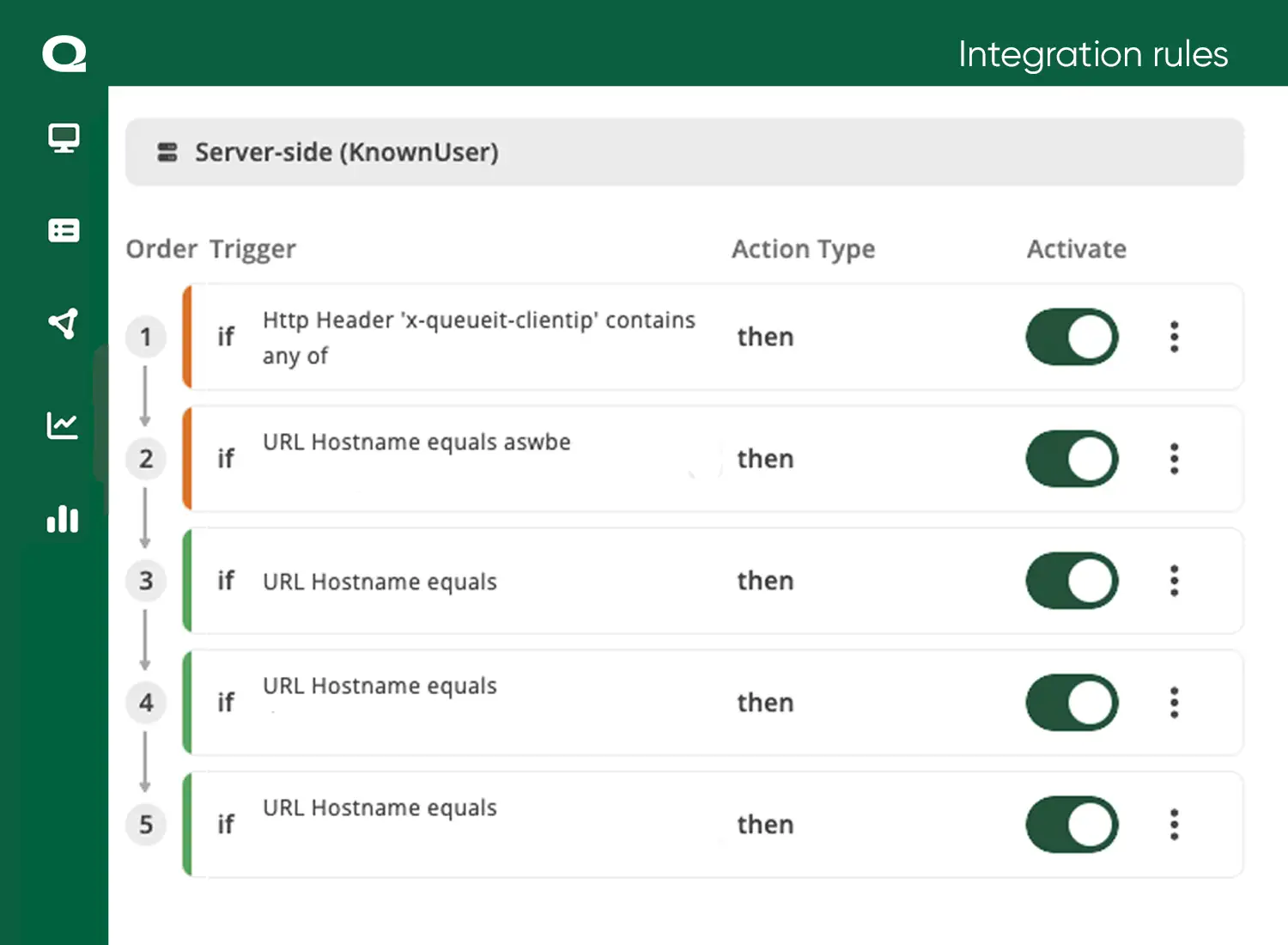Click 'then' in rule 3 row
Image resolution: width=1288 pixels, height=945 pixels.
pyautogui.click(x=765, y=581)
